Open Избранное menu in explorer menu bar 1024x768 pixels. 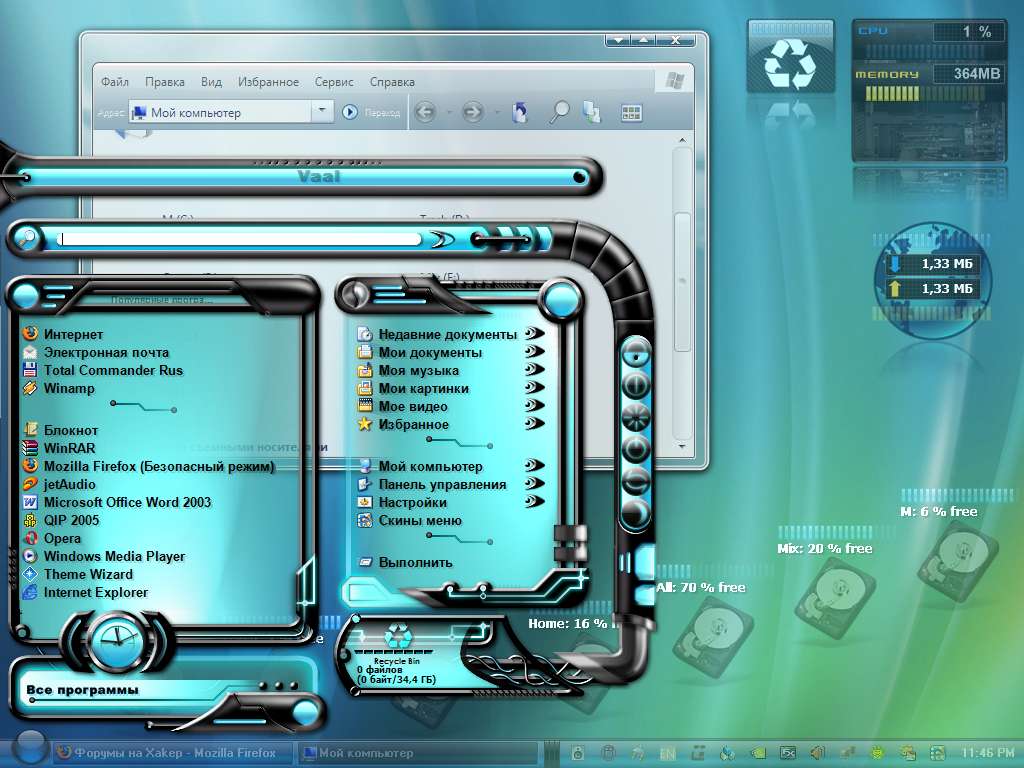[268, 82]
